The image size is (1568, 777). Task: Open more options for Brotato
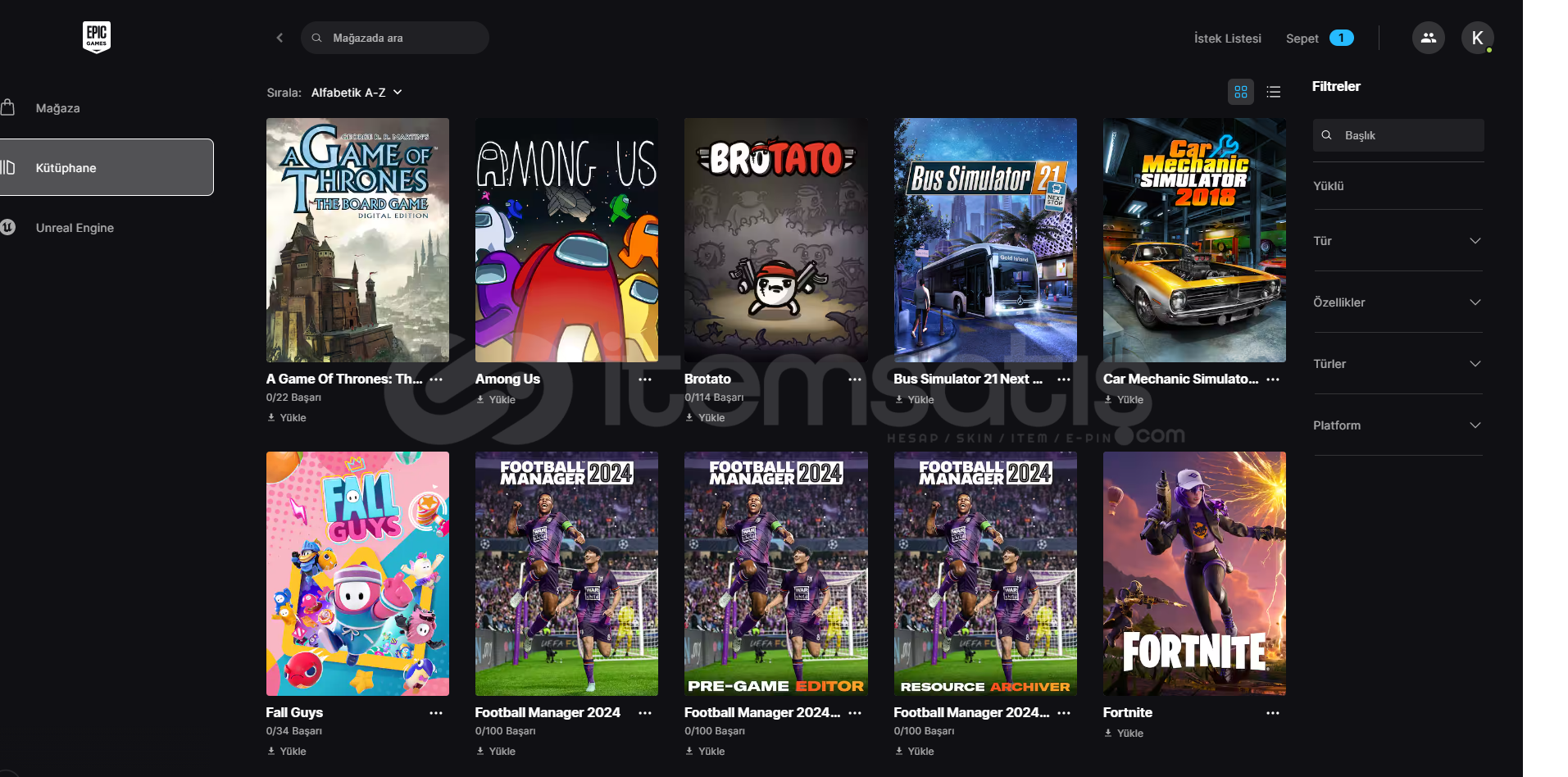coord(855,379)
